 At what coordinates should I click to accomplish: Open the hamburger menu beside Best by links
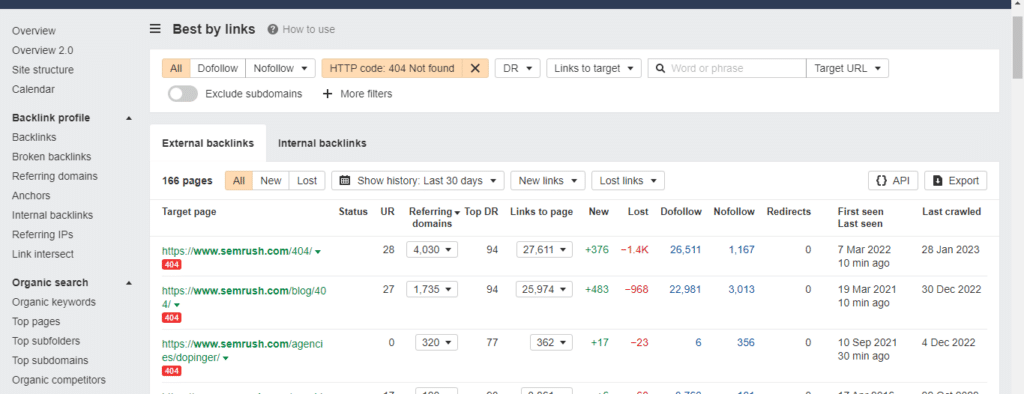[155, 29]
